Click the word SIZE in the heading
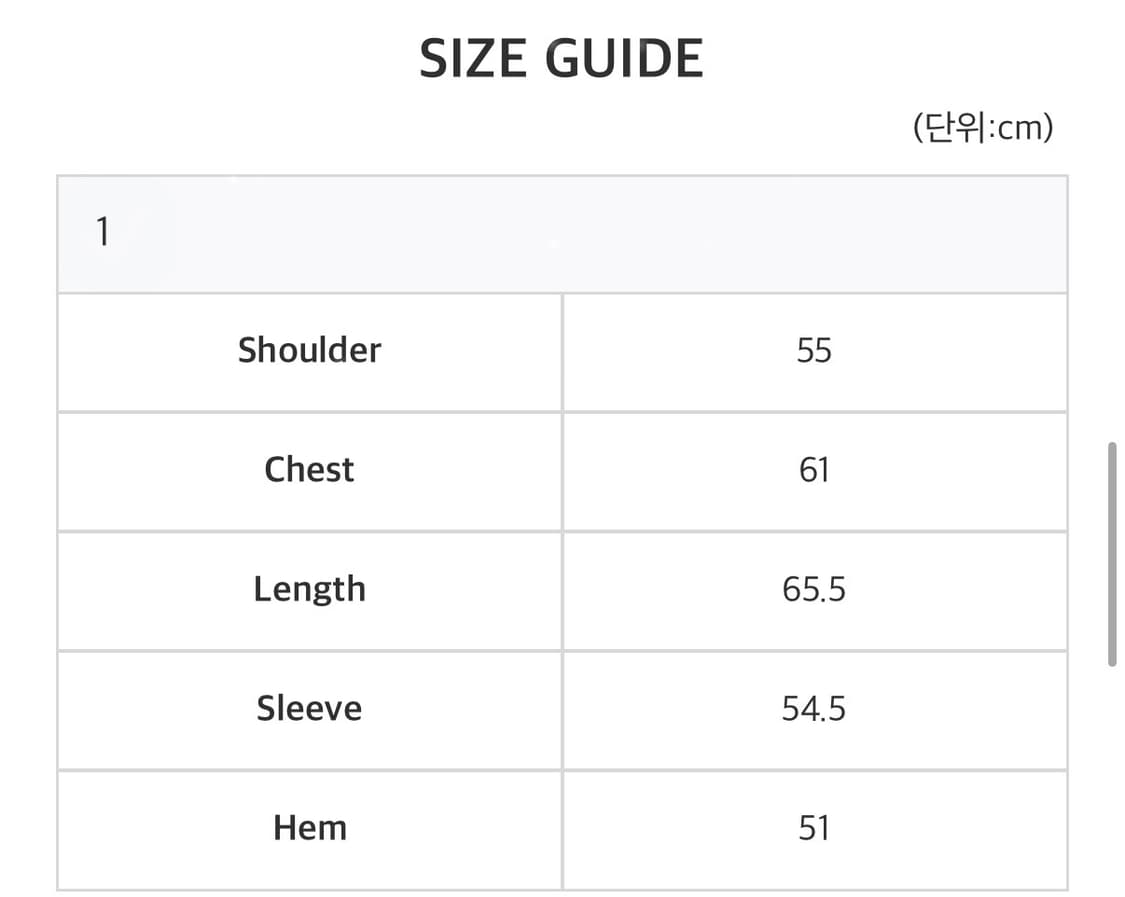Viewport: 1125px width, 897px height. click(472, 58)
